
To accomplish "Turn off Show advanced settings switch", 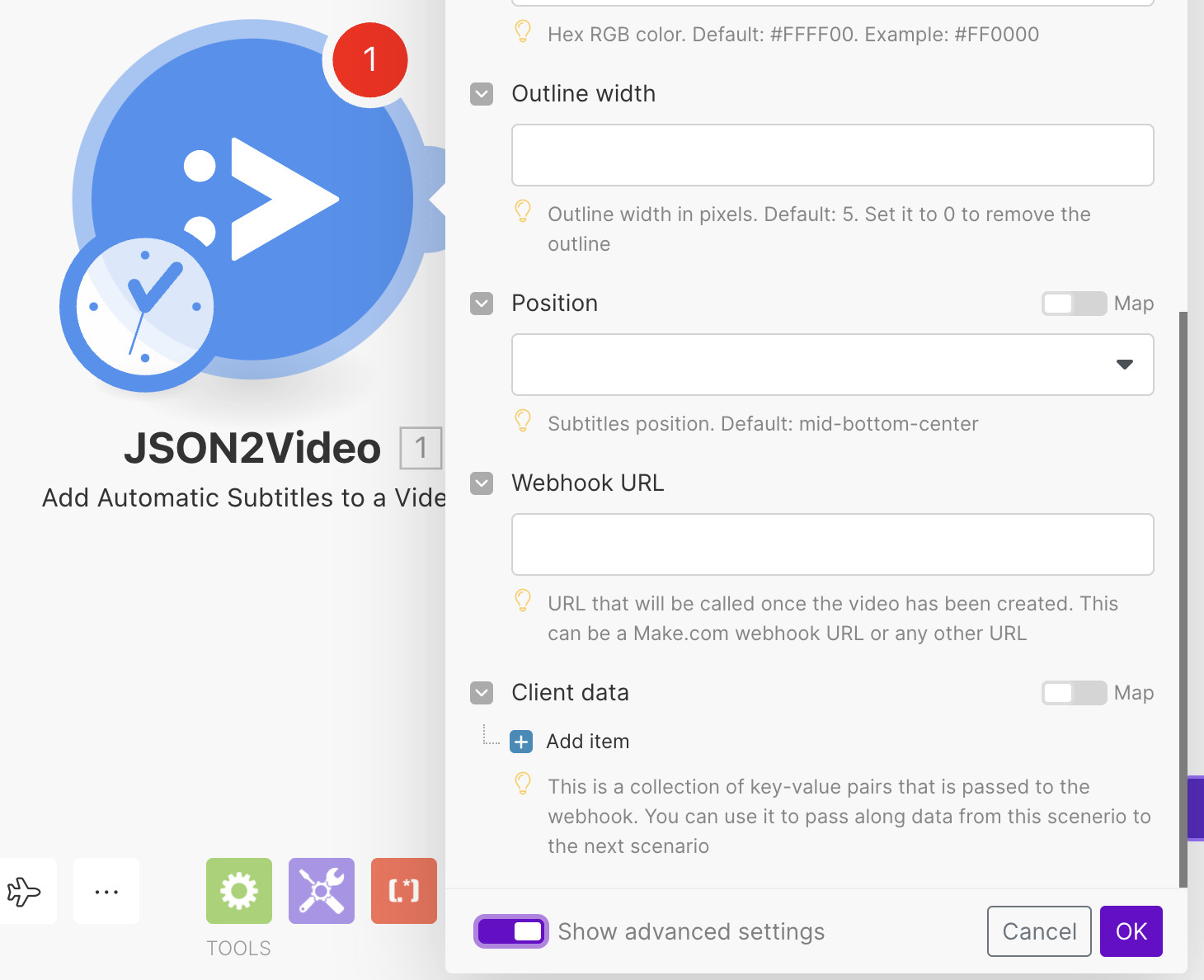I will click(x=510, y=931).
